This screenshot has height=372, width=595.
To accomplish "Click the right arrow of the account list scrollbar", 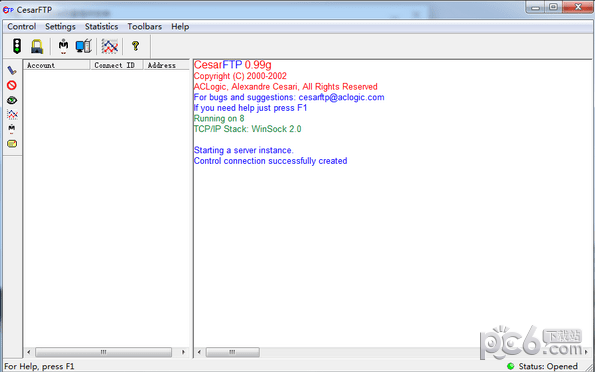I will 183,352.
